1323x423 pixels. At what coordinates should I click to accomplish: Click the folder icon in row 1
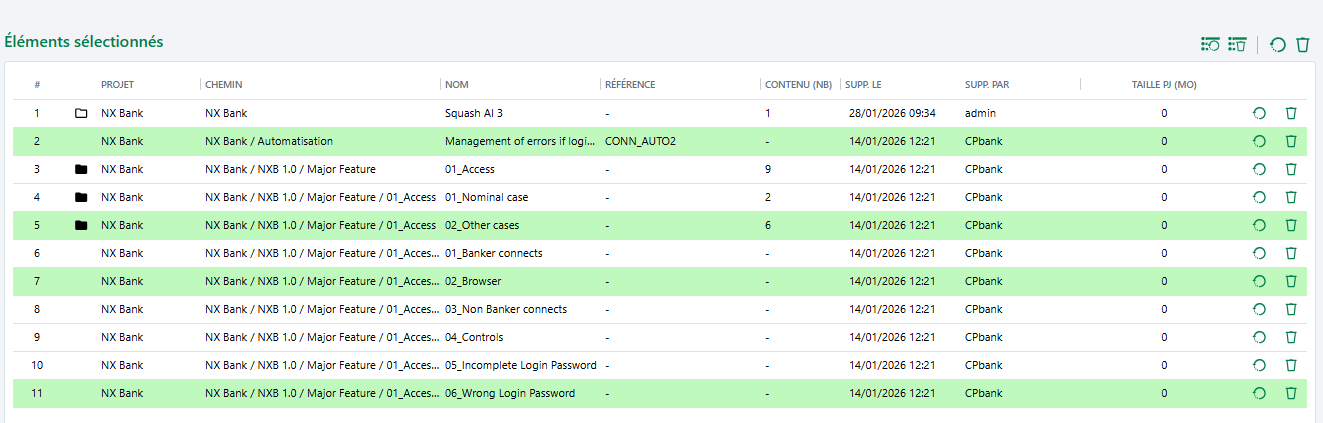pos(81,113)
